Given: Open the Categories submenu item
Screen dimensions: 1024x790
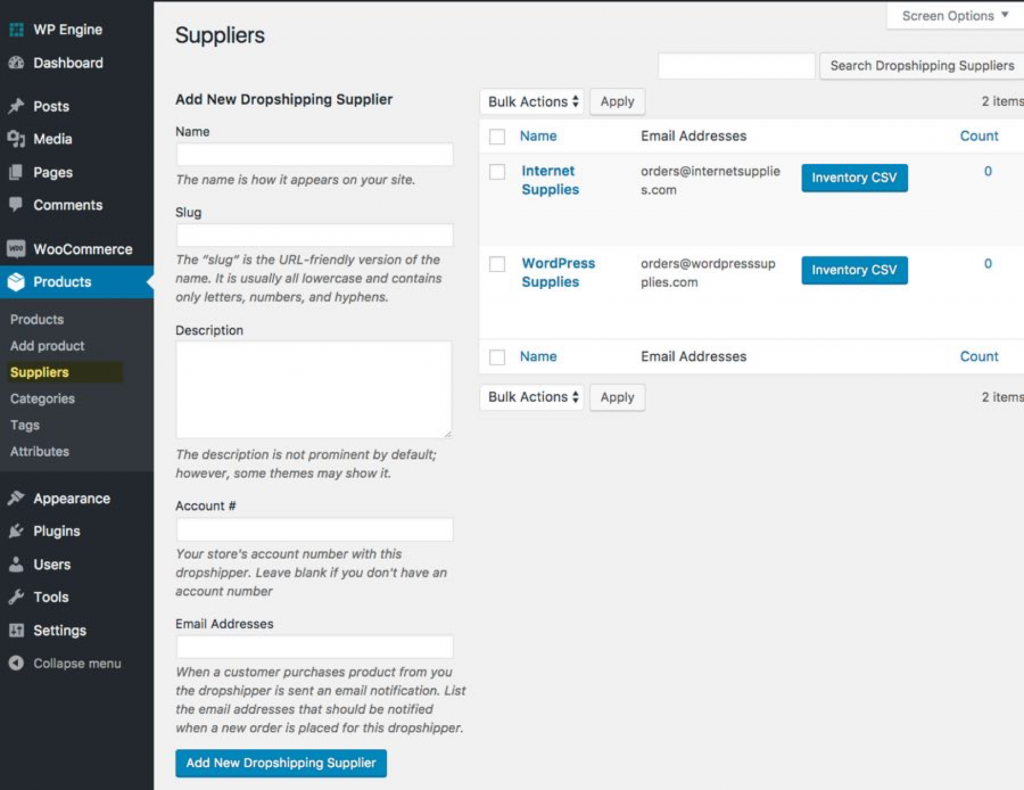Looking at the screenshot, I should (42, 398).
